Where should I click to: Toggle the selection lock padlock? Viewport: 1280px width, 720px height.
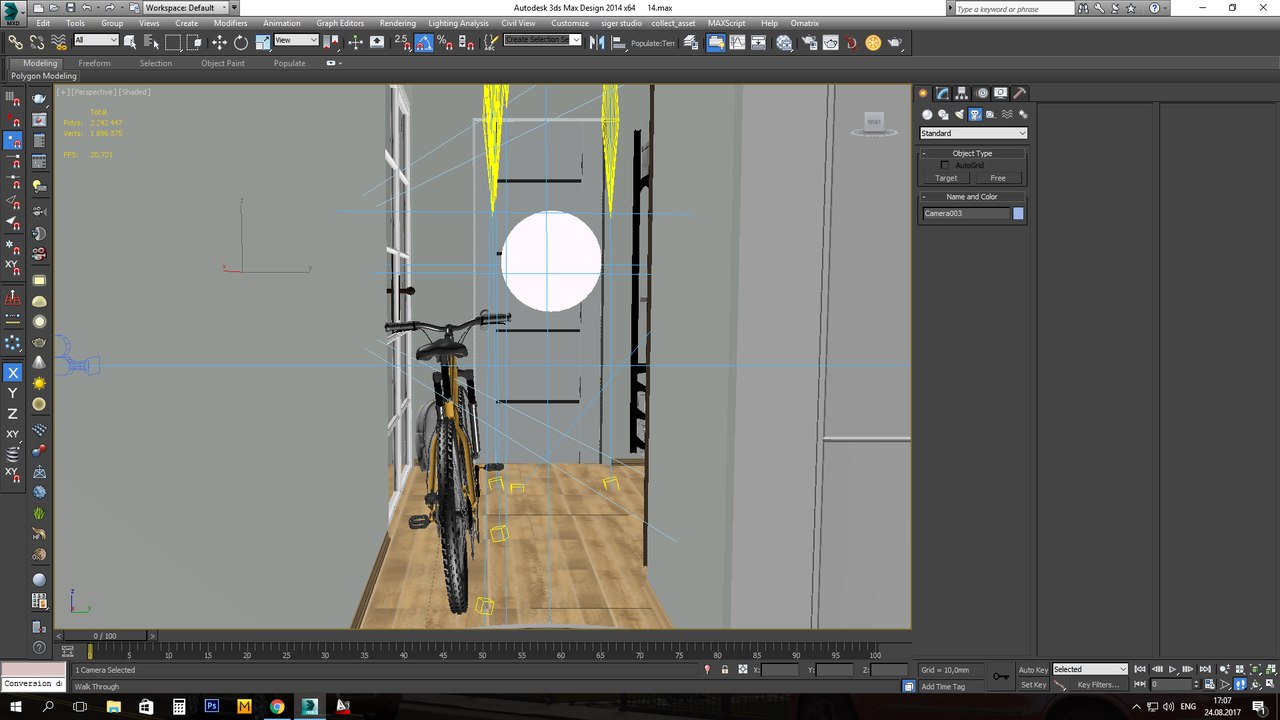coord(724,669)
